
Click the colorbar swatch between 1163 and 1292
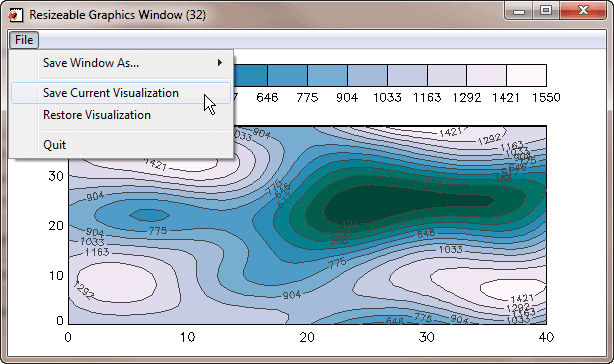[447, 76]
